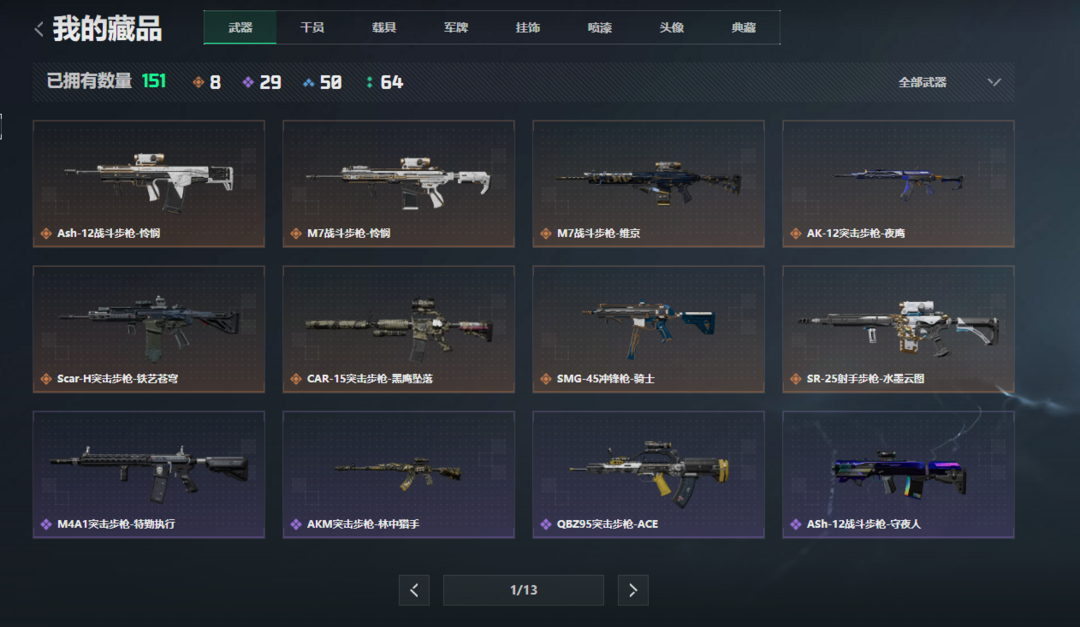Open the 挂饰 tab

528,28
